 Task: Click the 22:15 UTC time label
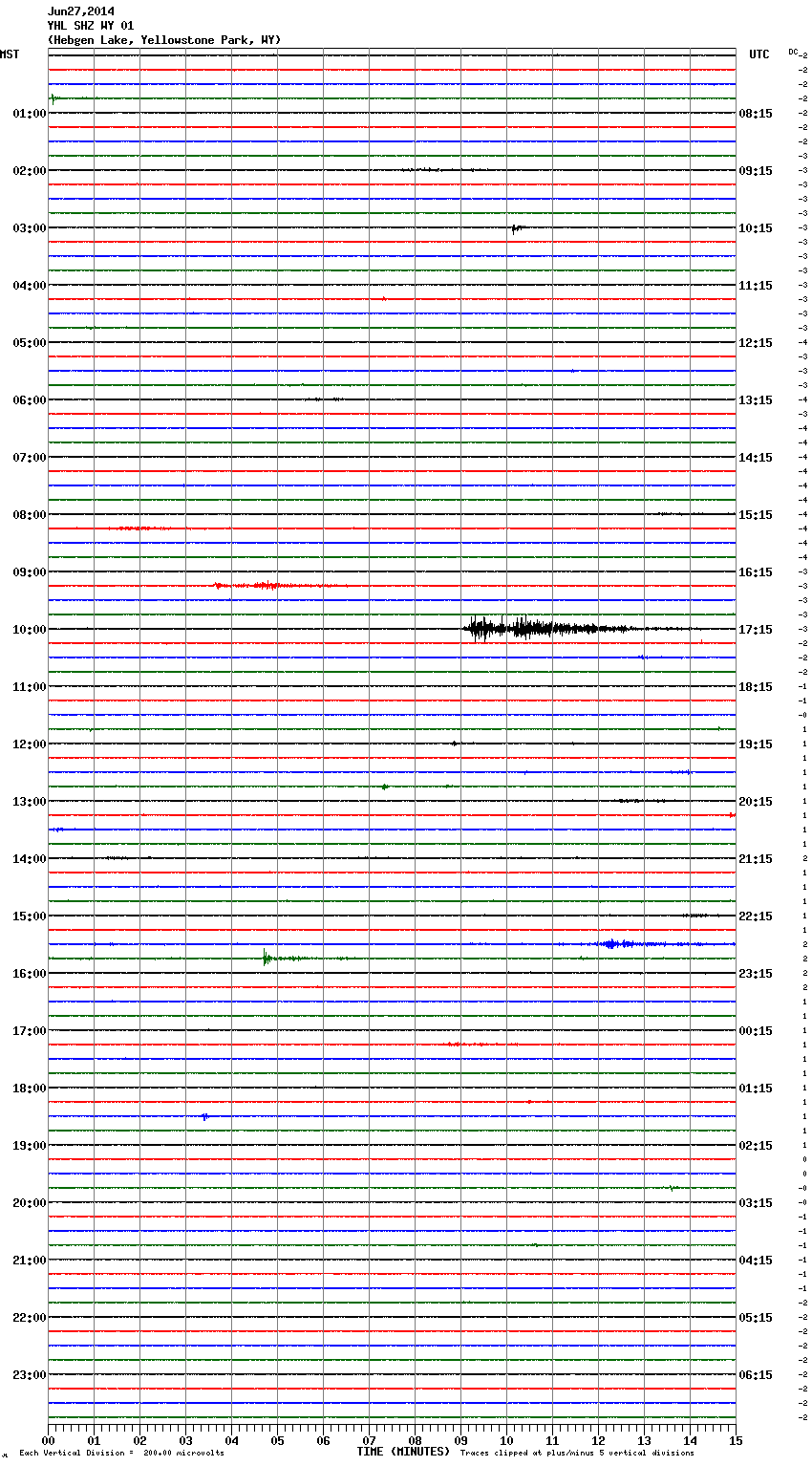[756, 916]
